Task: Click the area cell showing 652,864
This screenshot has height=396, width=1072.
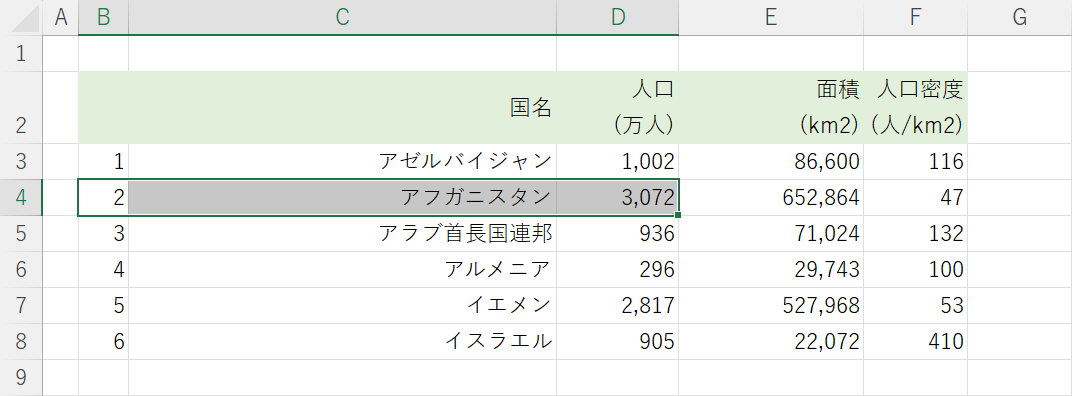Action: (x=771, y=198)
